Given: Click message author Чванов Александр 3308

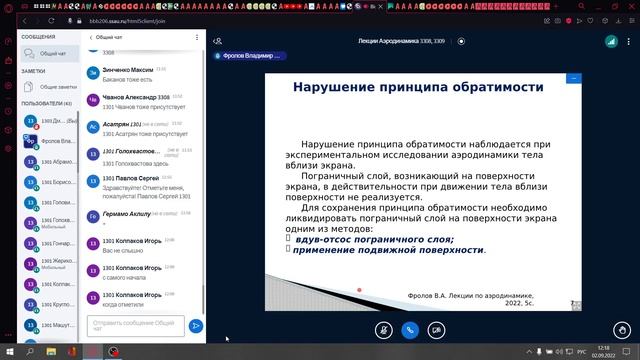Looking at the screenshot, I should pyautogui.click(x=136, y=97).
